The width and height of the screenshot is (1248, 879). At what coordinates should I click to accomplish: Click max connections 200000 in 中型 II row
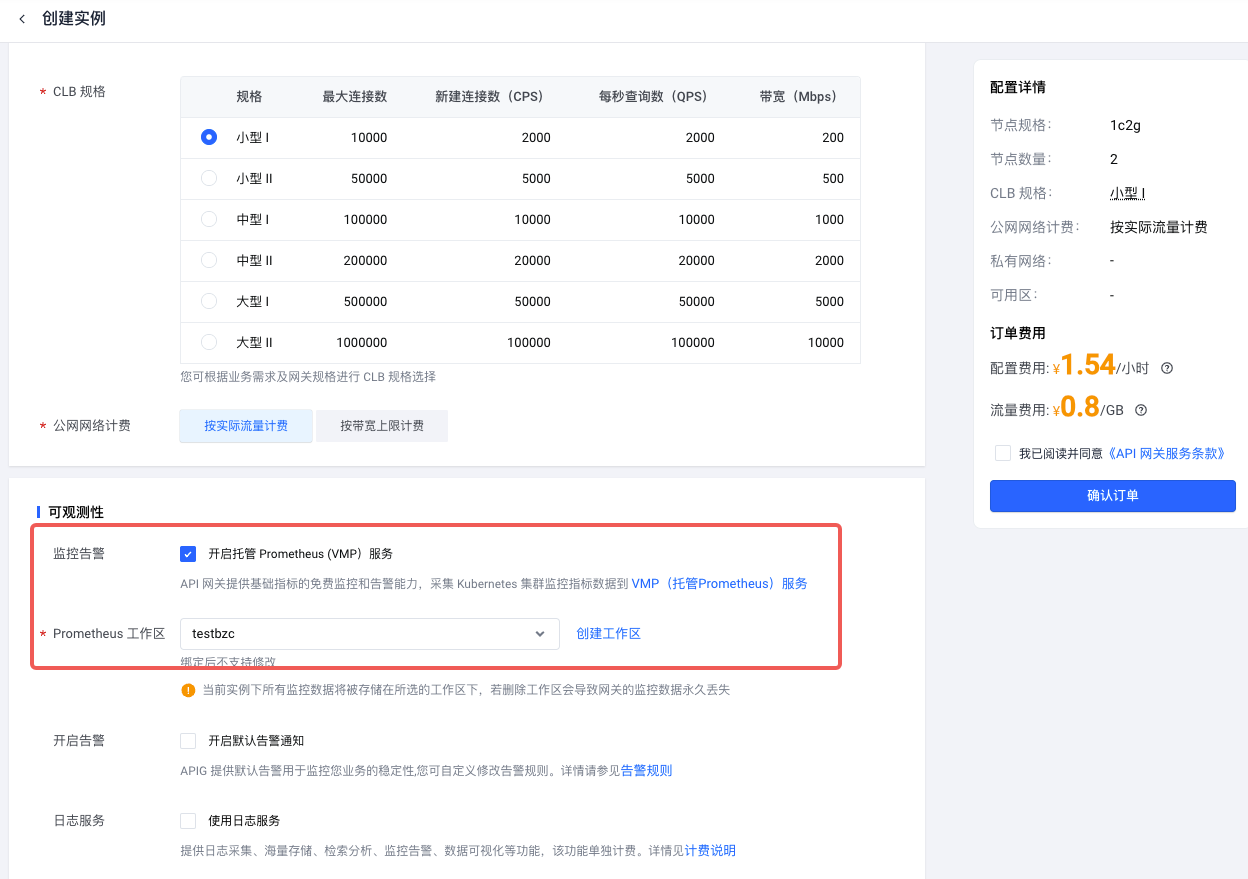point(365,261)
